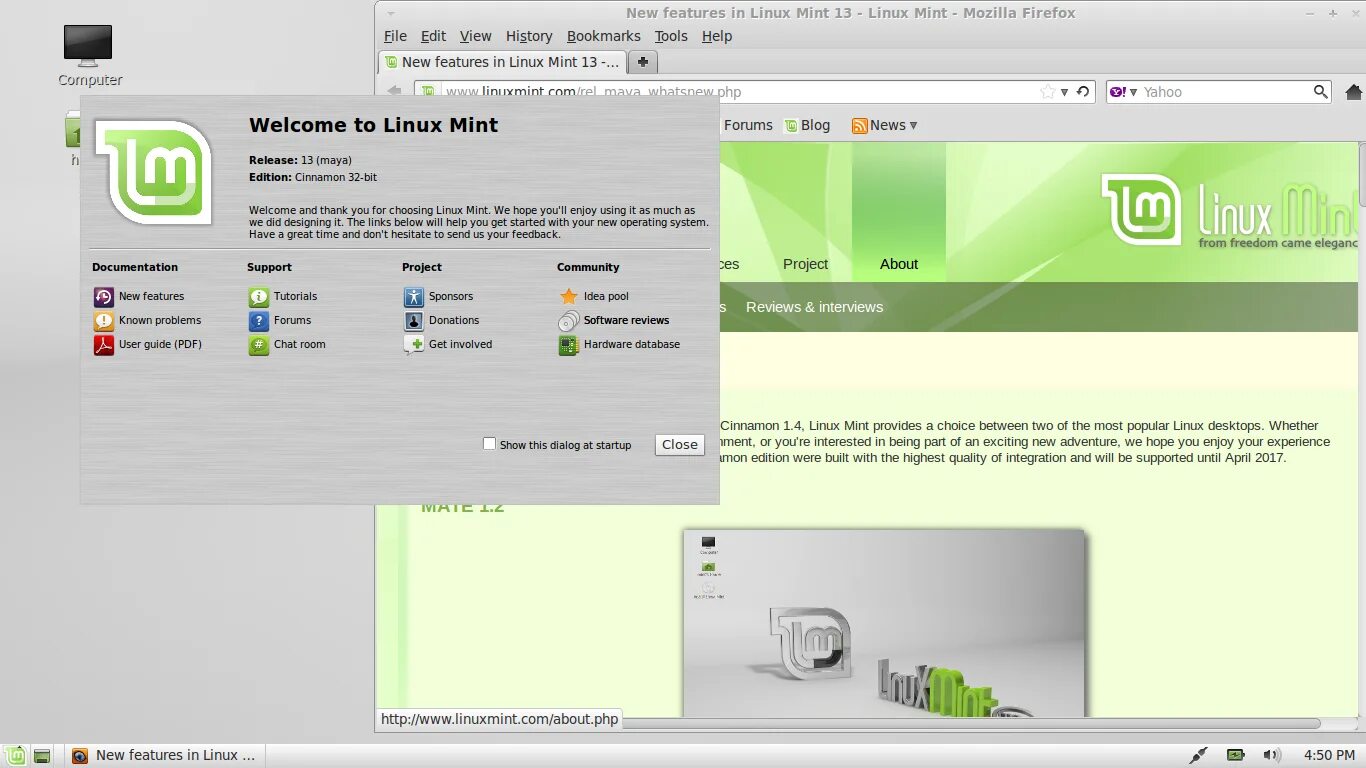This screenshot has width=1366, height=768.
Task: Click the network connection tray icon
Action: pyautogui.click(x=1198, y=755)
